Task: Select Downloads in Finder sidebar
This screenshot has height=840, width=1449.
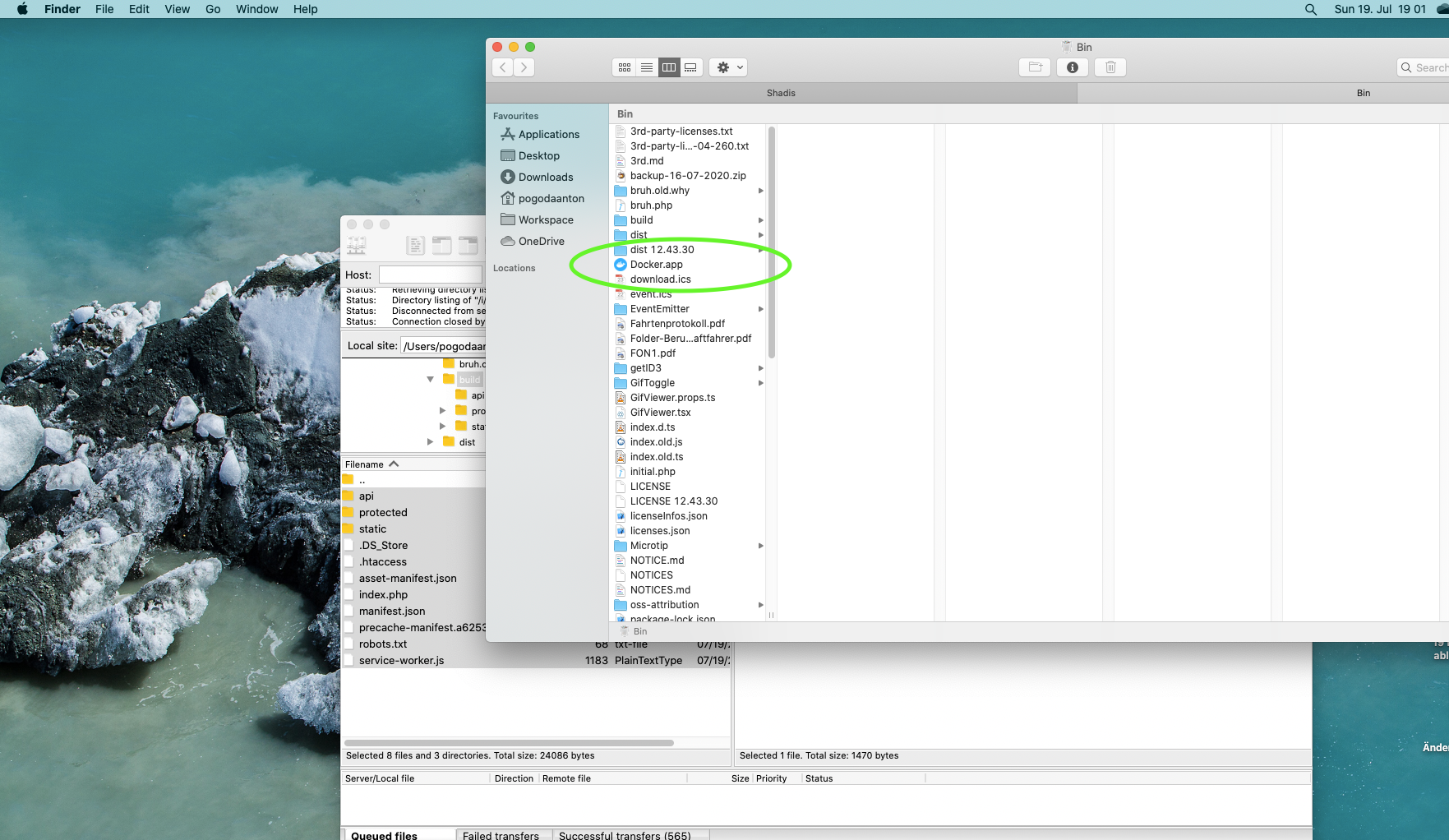Action: 545,177
